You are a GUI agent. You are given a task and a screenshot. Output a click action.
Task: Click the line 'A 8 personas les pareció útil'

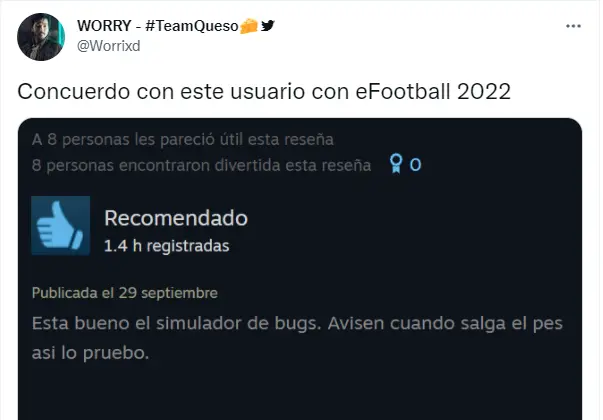point(183,140)
